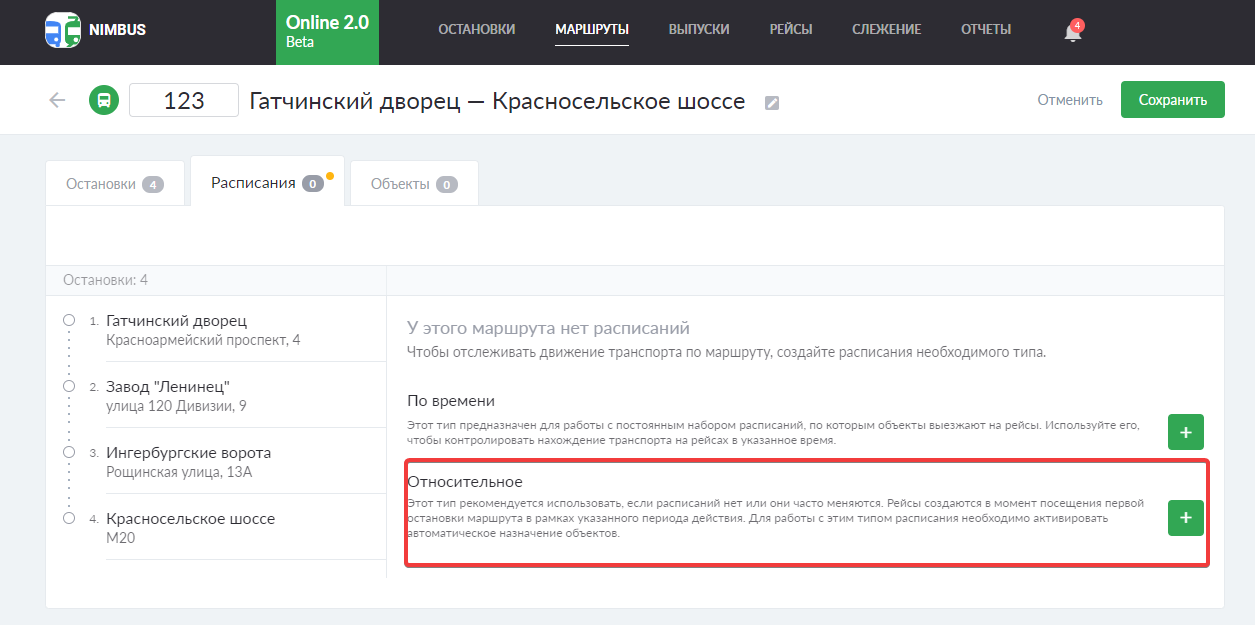Create an 'Относительное' schedule with plus button

1185,518
